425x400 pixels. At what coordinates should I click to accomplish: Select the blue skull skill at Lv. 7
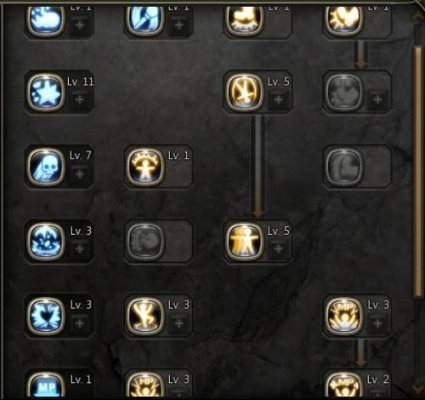(46, 166)
